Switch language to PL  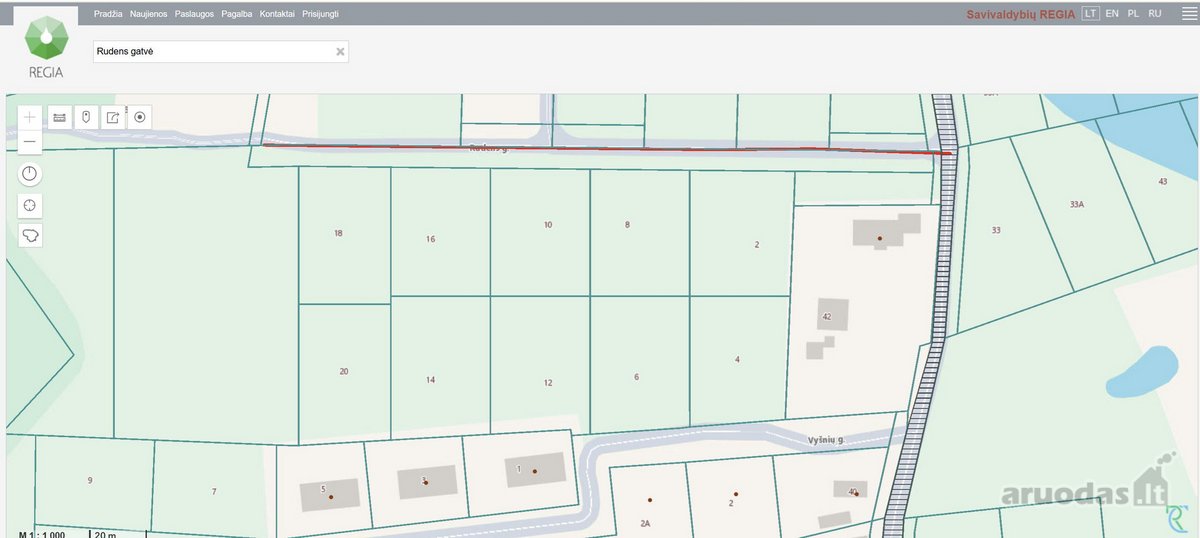[1133, 14]
